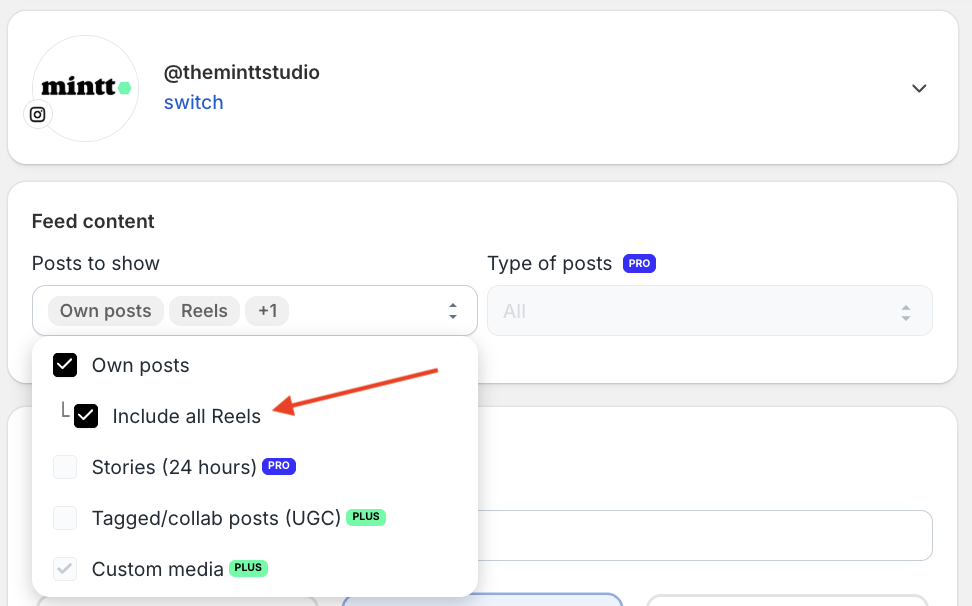Click the mintt profile avatar

86,89
